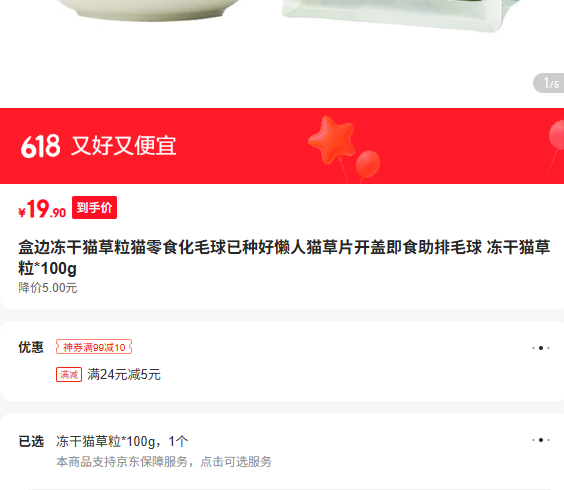Click the ¥19.90 price text
This screenshot has height=490, width=564.
42,209
